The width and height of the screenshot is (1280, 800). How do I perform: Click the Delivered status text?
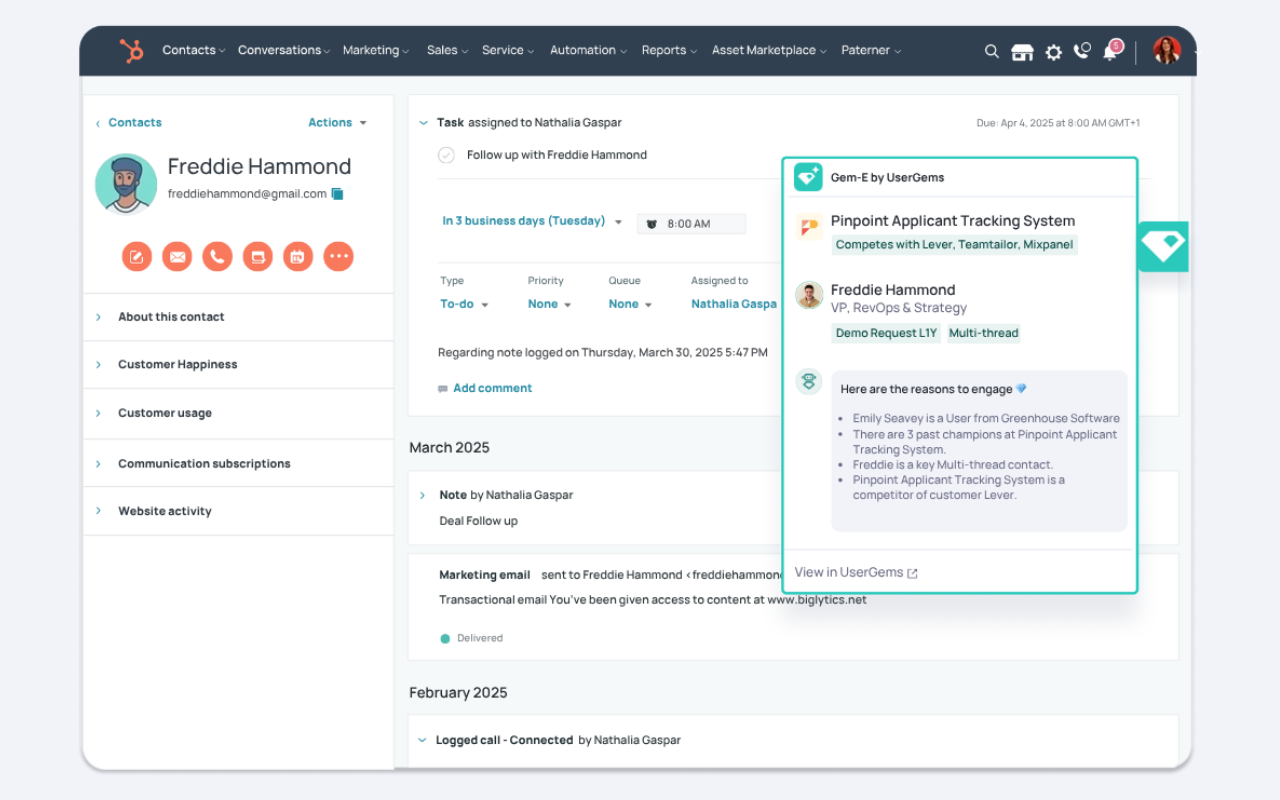[480, 638]
